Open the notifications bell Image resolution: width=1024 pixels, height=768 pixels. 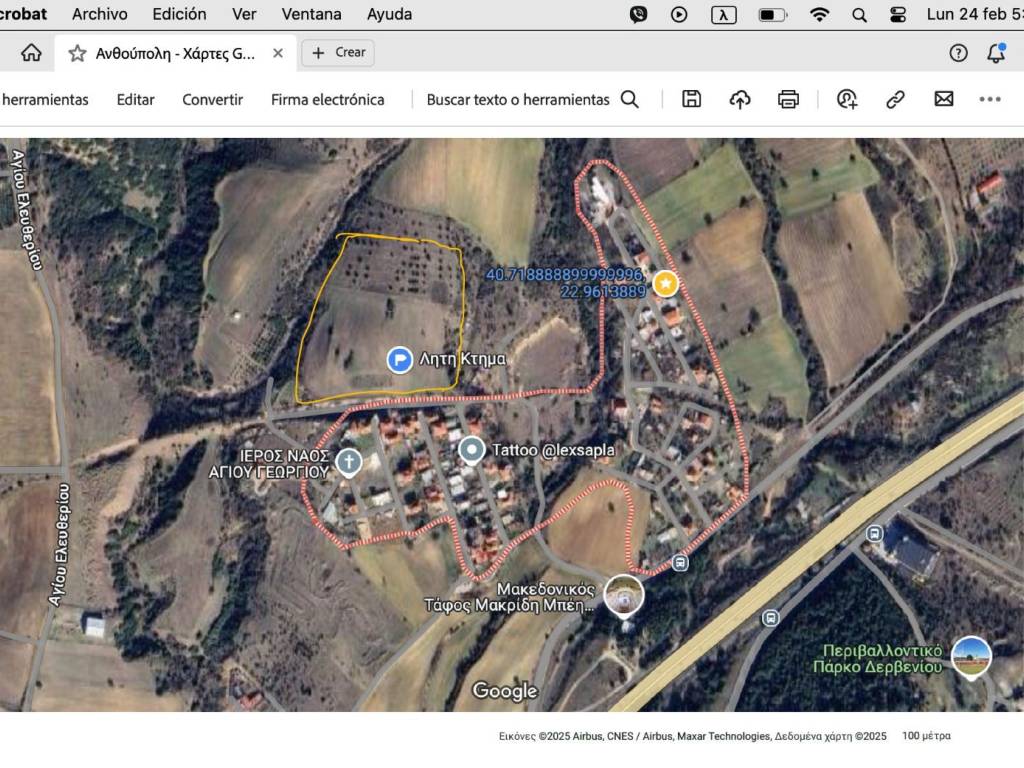[995, 53]
